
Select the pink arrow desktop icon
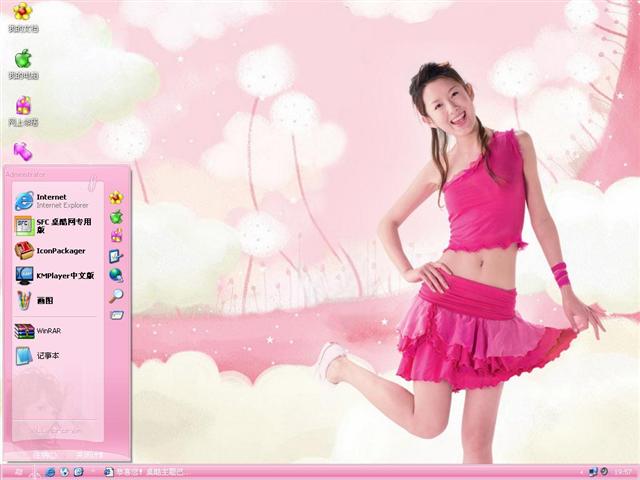pos(22,151)
